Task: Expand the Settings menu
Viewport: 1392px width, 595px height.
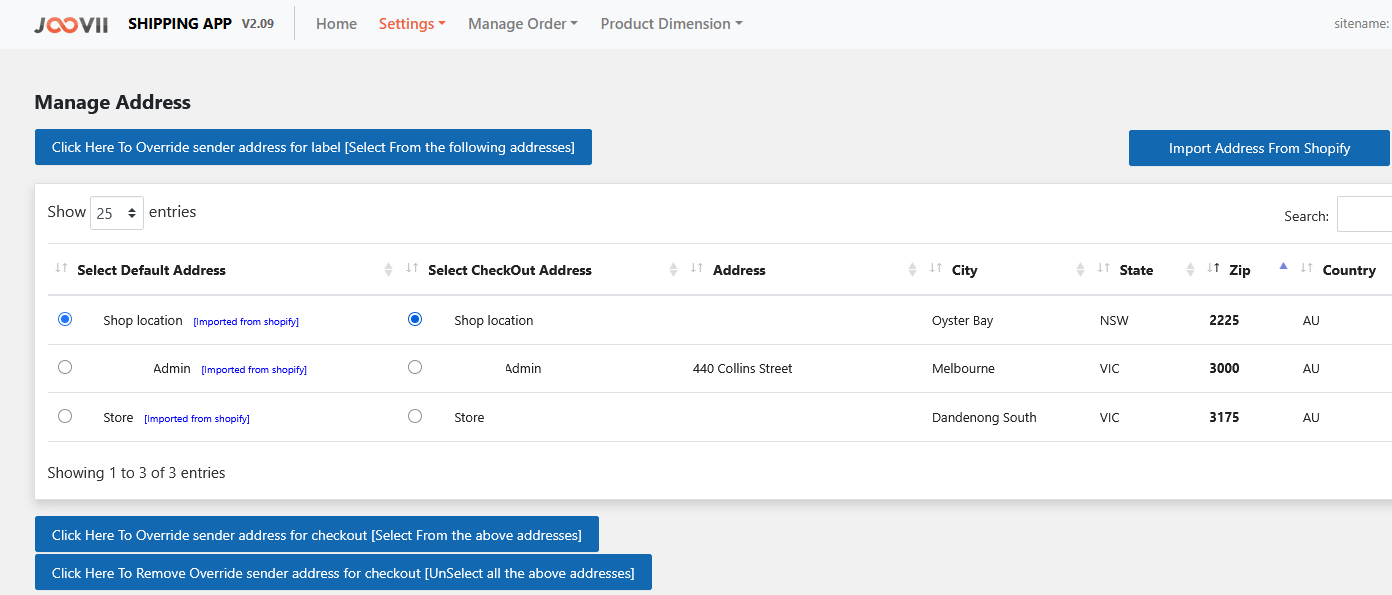Action: [x=412, y=24]
